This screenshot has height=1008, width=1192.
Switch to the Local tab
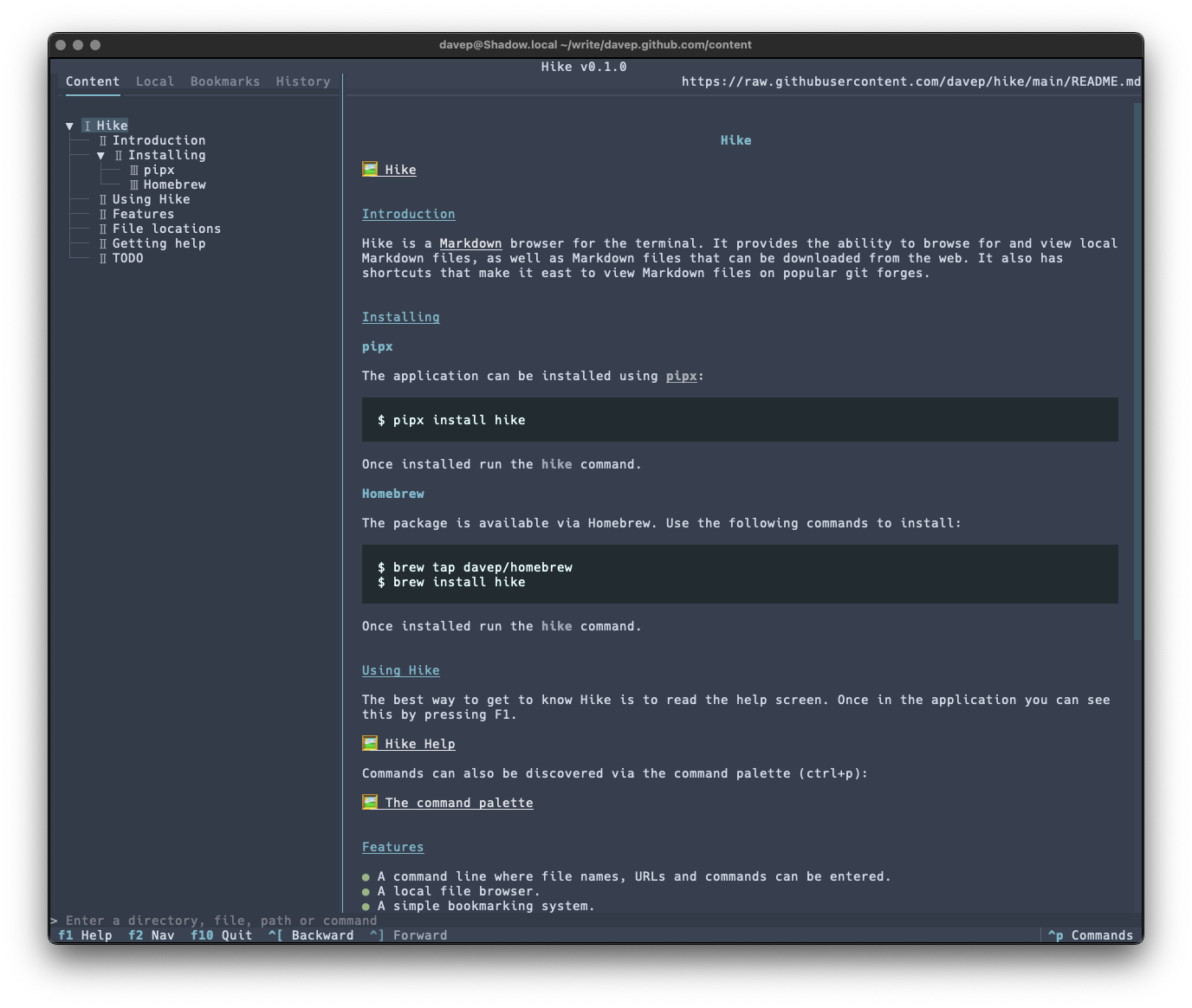pos(155,81)
